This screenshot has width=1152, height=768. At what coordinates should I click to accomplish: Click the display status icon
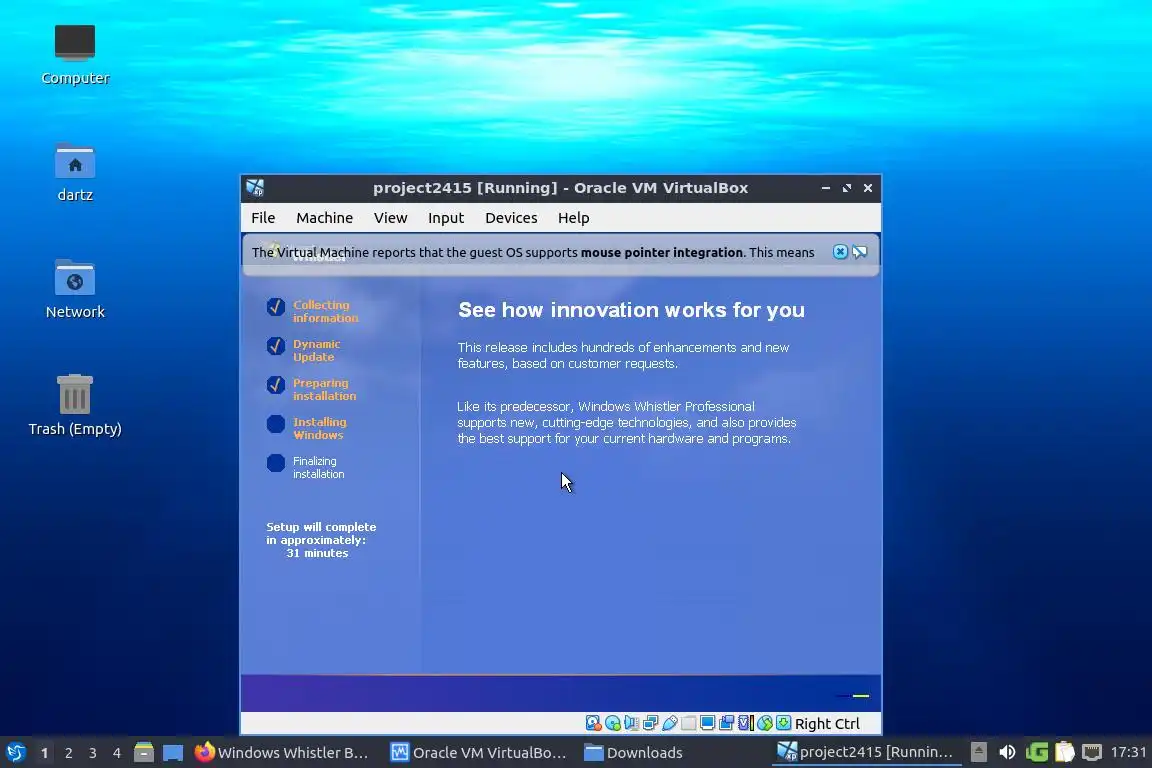point(708,723)
